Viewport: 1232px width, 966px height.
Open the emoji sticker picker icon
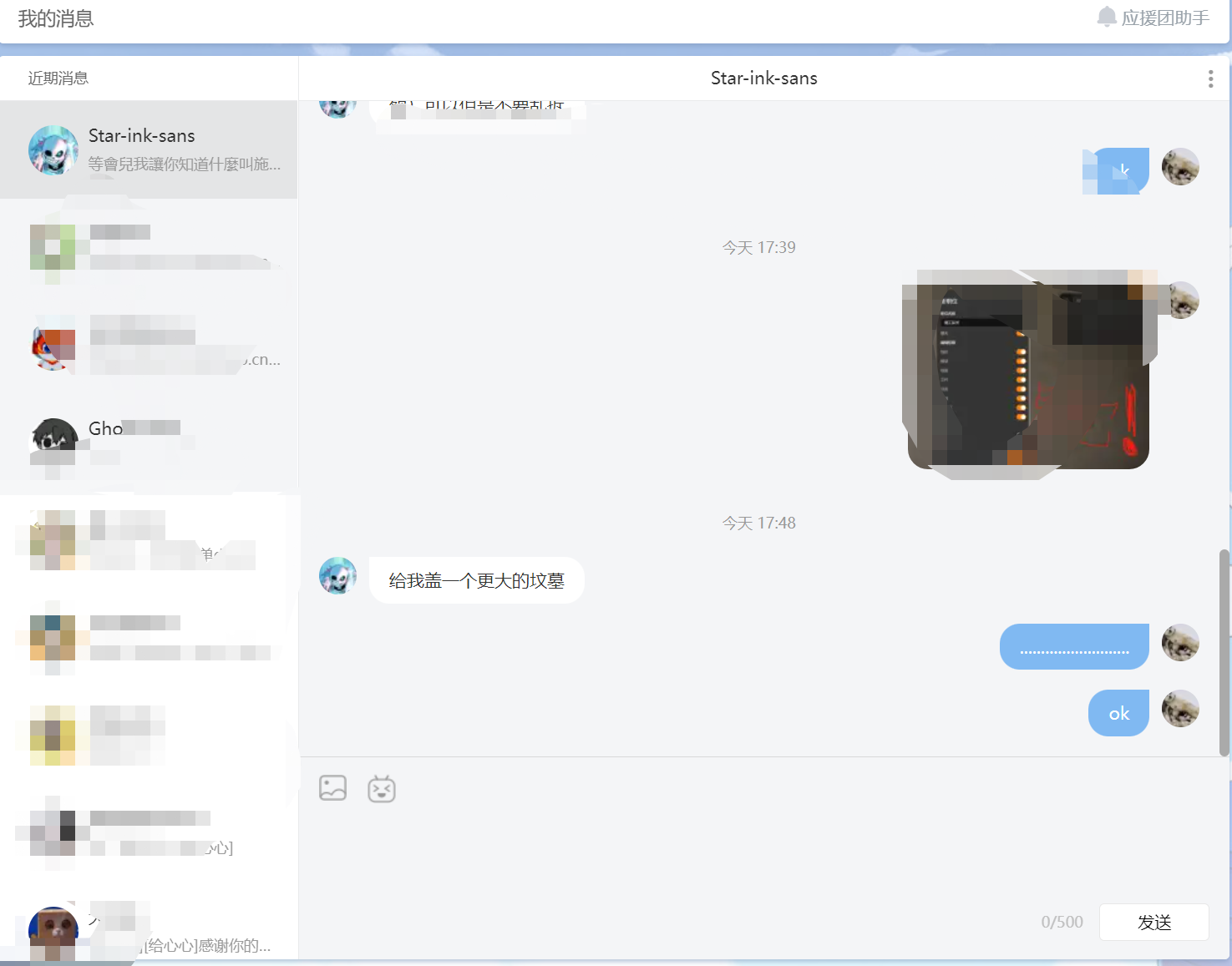pyautogui.click(x=382, y=788)
